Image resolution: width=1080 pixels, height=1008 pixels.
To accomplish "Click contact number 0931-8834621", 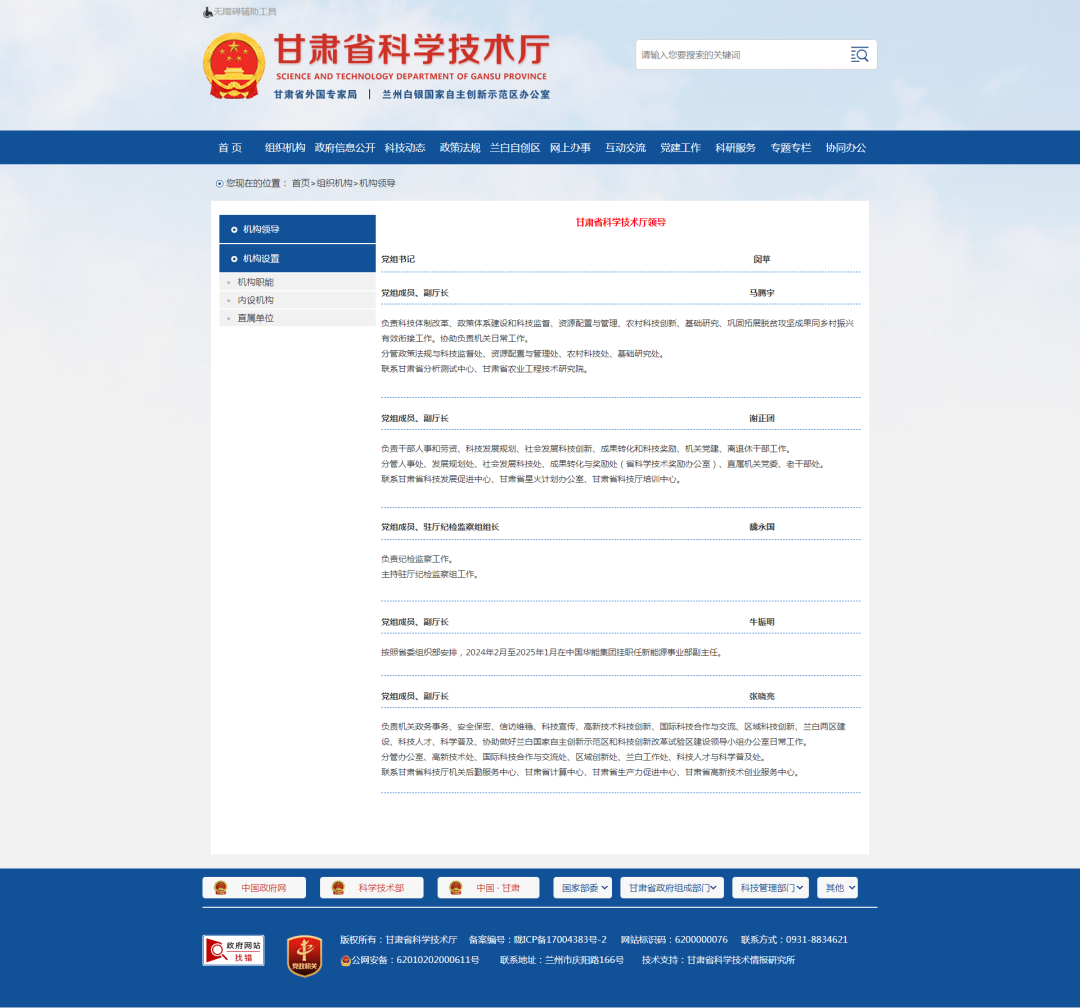I will [x=817, y=940].
